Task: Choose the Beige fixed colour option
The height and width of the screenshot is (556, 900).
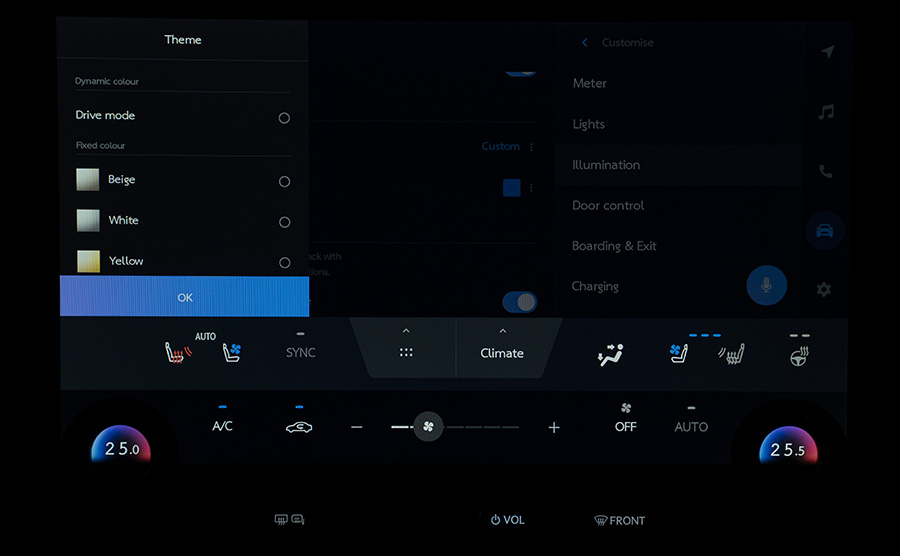Action: 183,180
